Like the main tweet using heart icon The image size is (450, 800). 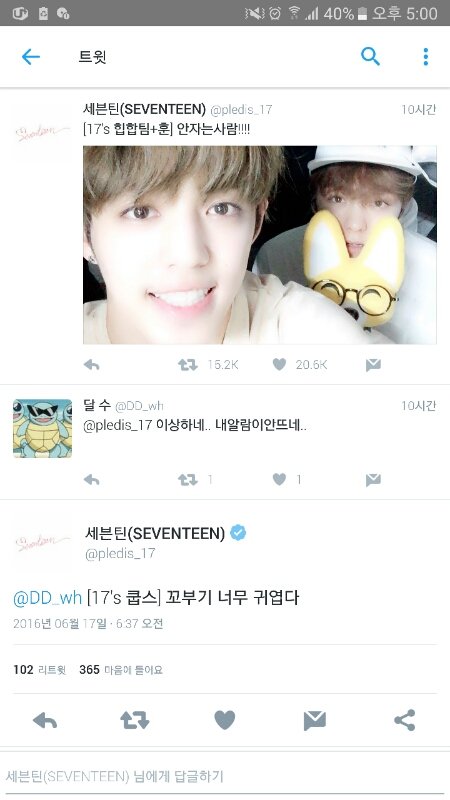click(x=224, y=720)
